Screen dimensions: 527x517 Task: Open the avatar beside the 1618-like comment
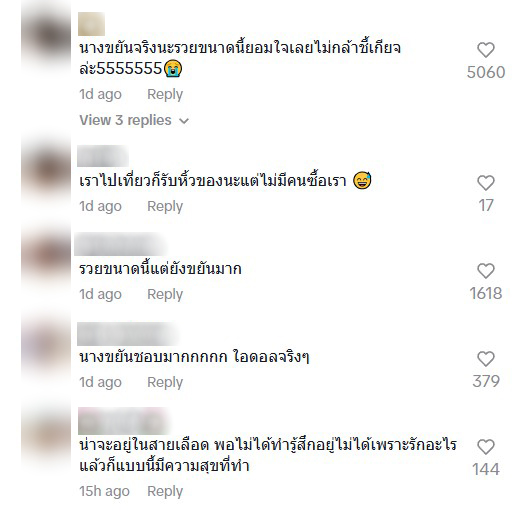46,255
